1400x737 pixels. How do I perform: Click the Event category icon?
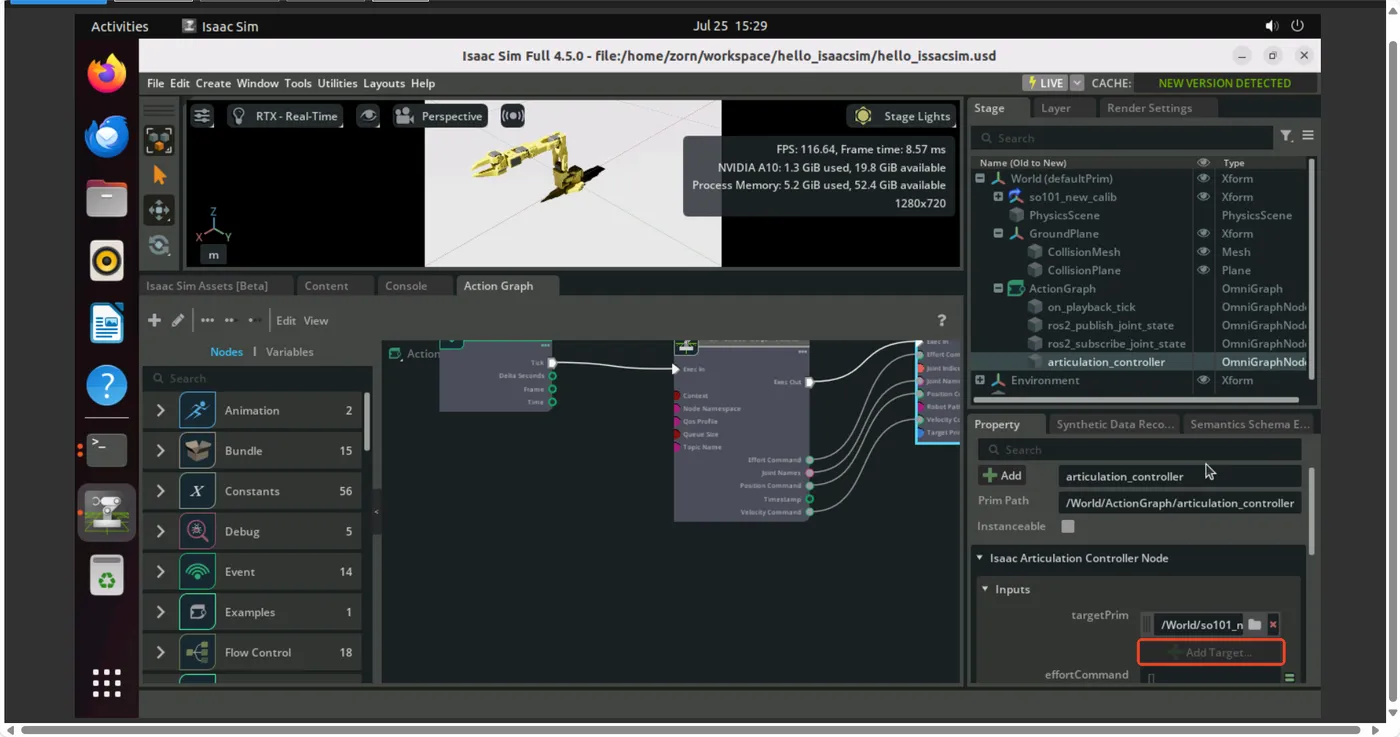click(x=198, y=571)
